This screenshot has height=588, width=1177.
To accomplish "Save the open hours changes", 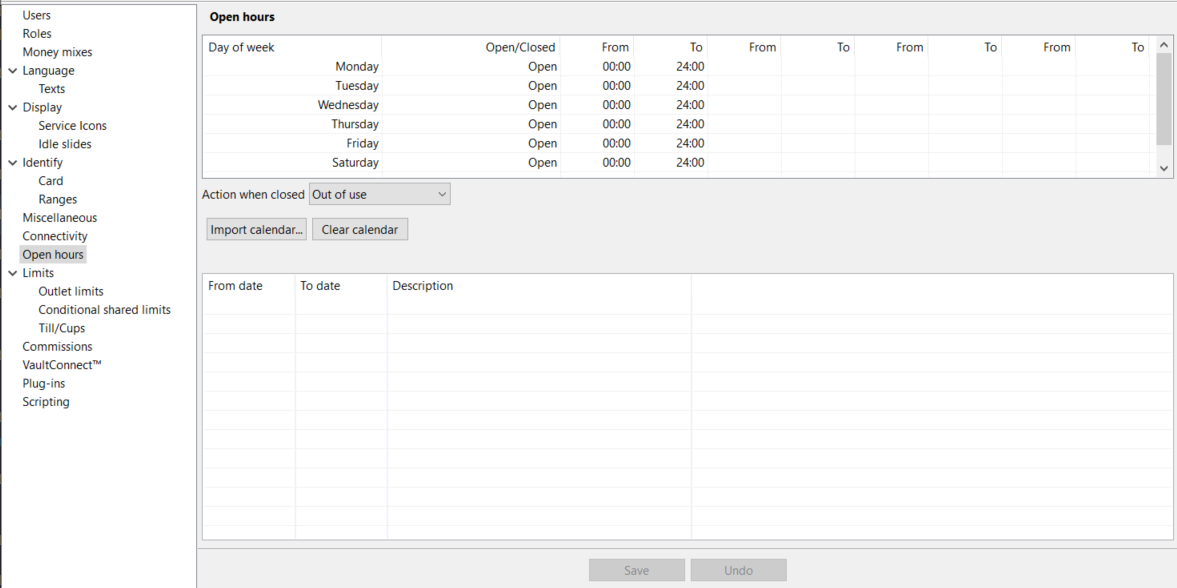I will tap(636, 569).
